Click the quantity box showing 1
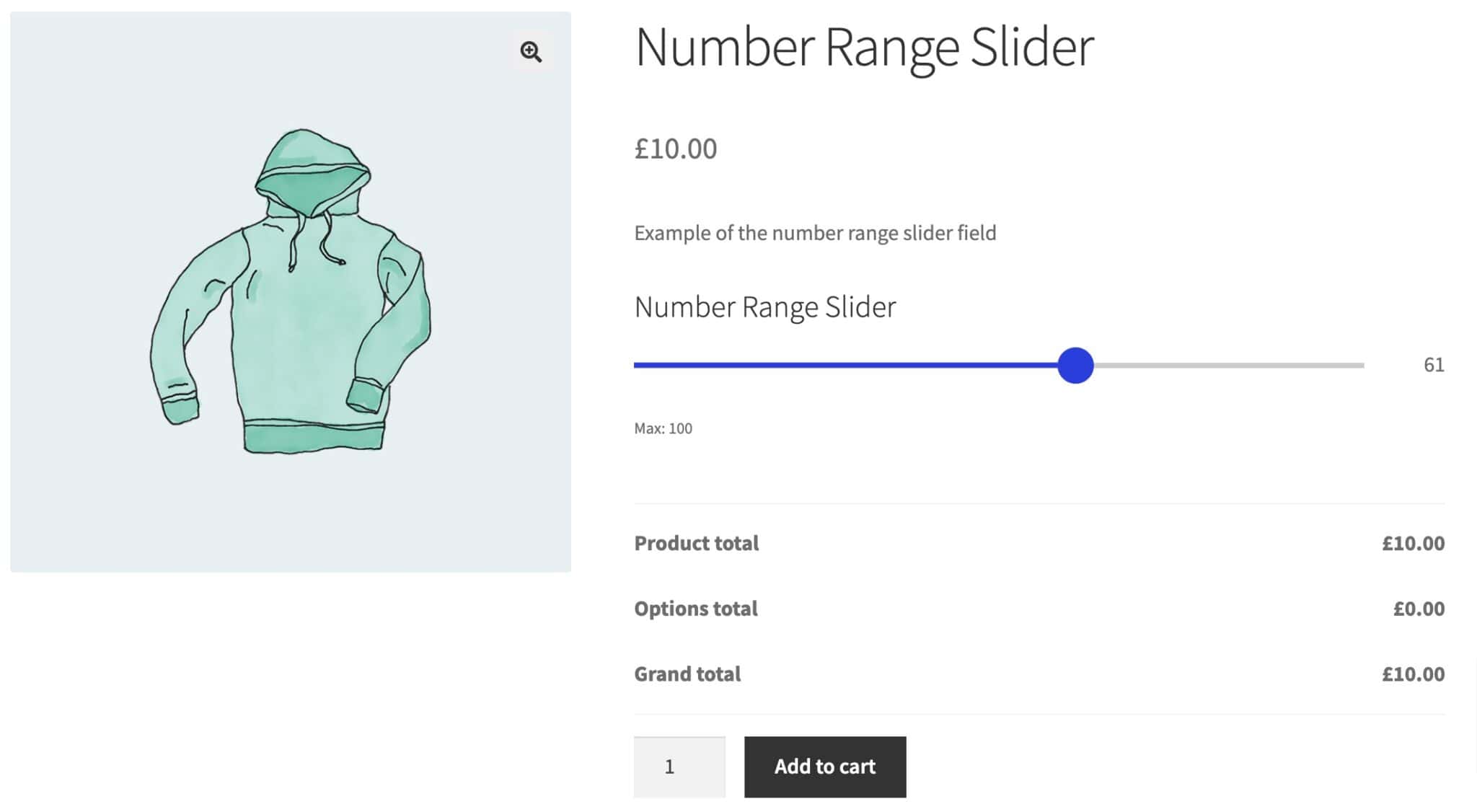The image size is (1477, 812). (679, 767)
